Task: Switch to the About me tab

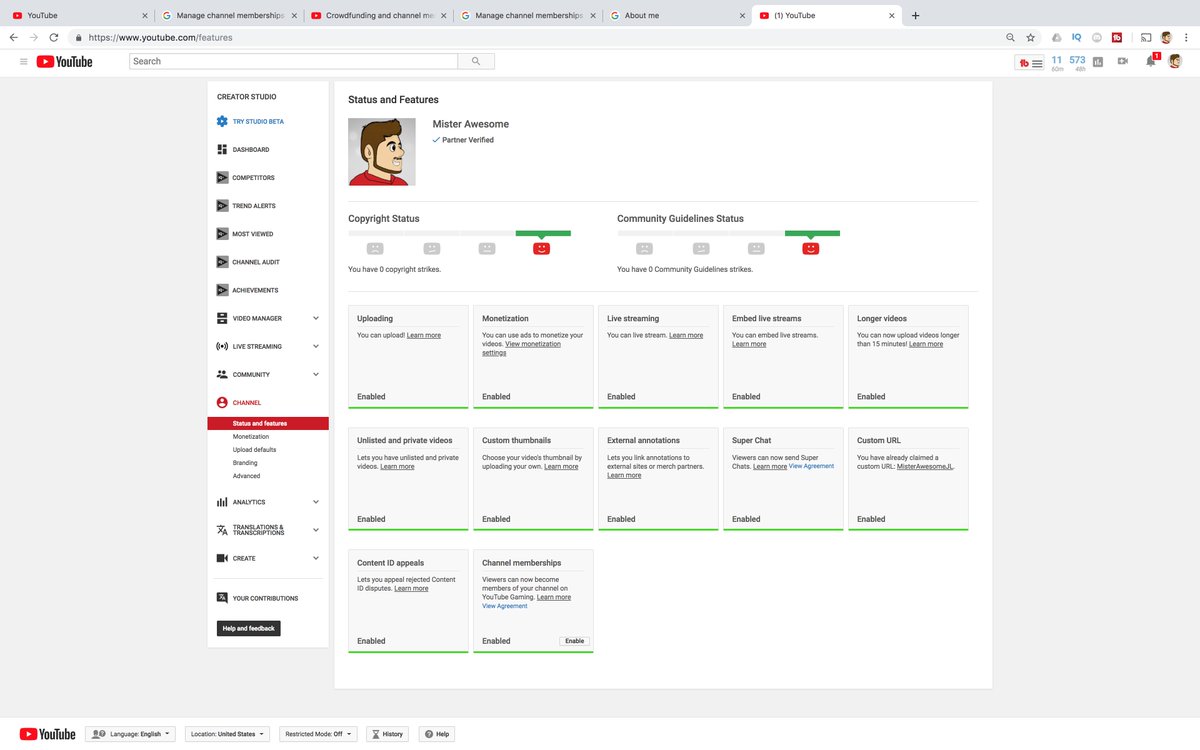Action: pos(676,15)
